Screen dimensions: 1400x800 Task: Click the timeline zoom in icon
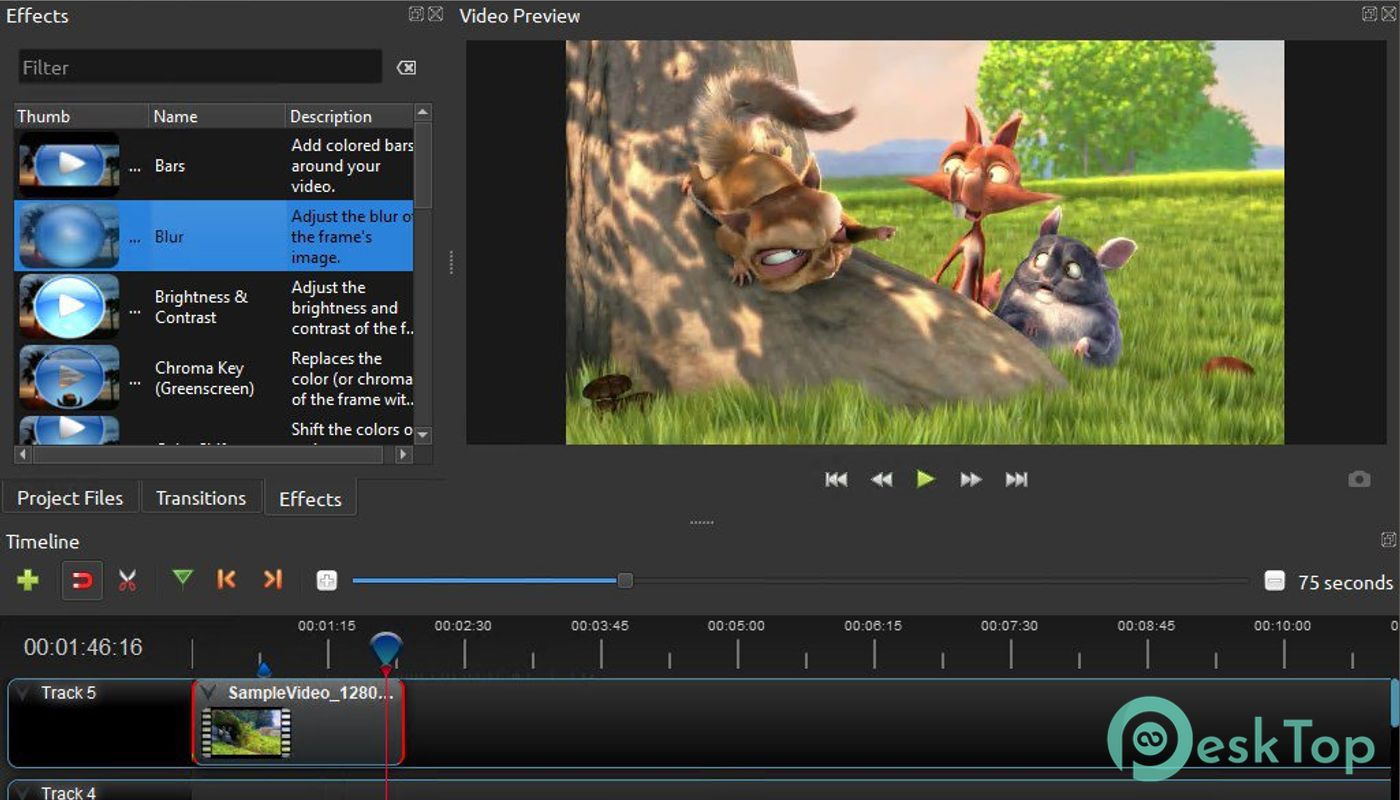pos(327,581)
